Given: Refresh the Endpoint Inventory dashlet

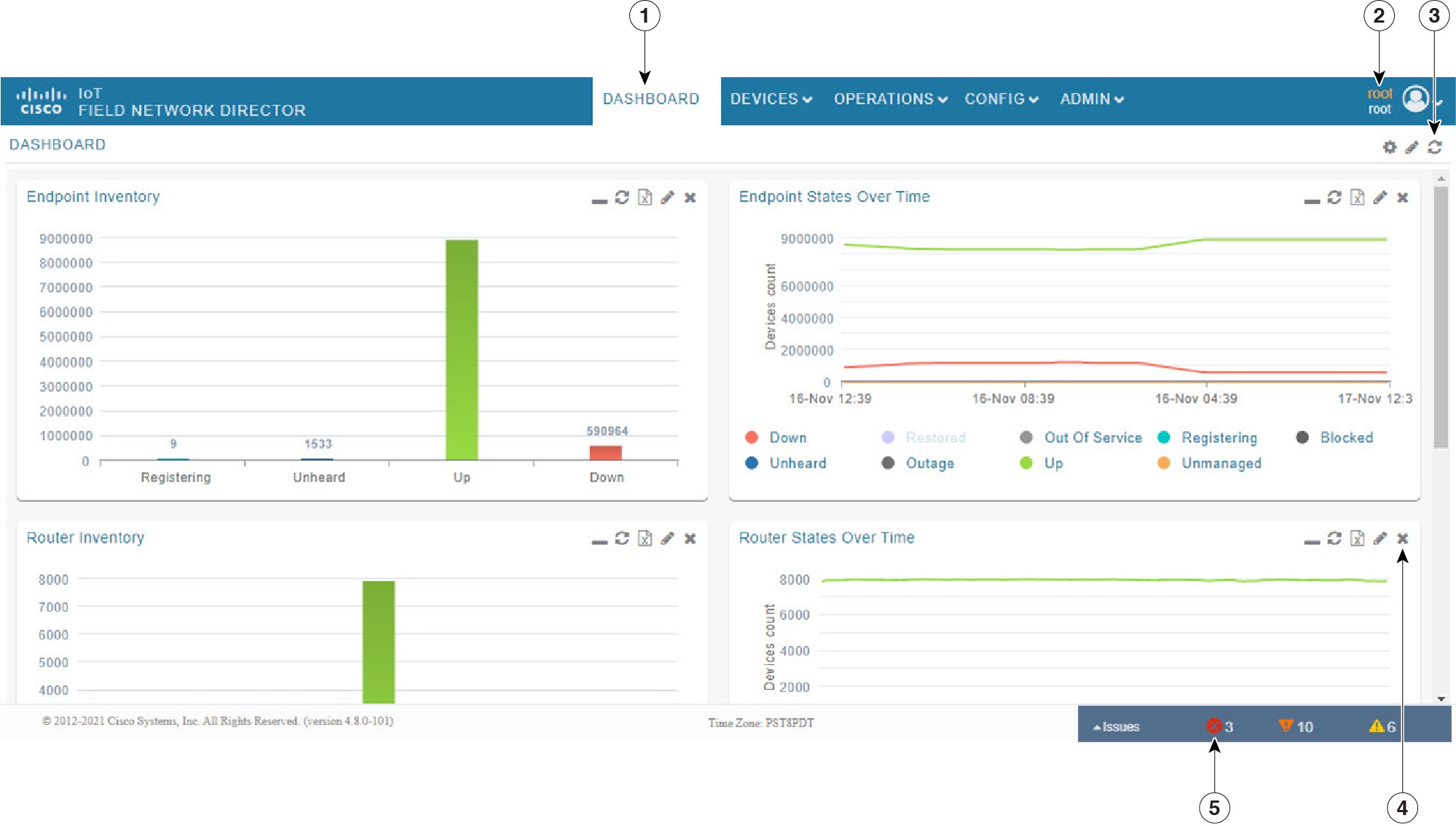Looking at the screenshot, I should tap(621, 197).
